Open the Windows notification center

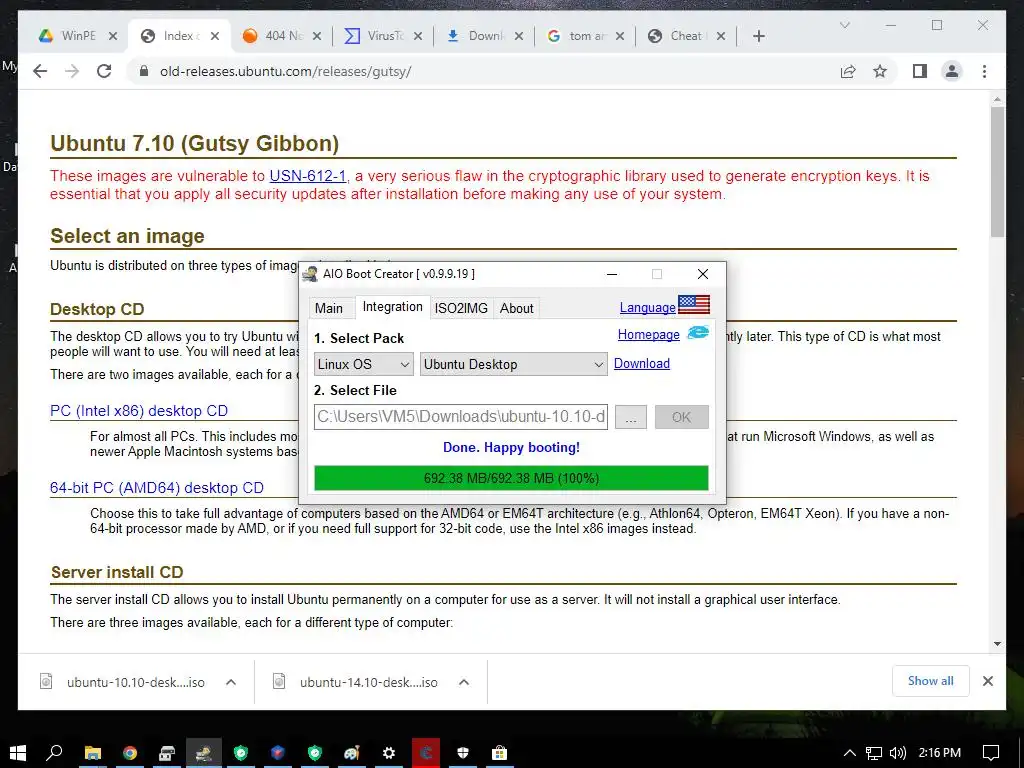(x=991, y=753)
